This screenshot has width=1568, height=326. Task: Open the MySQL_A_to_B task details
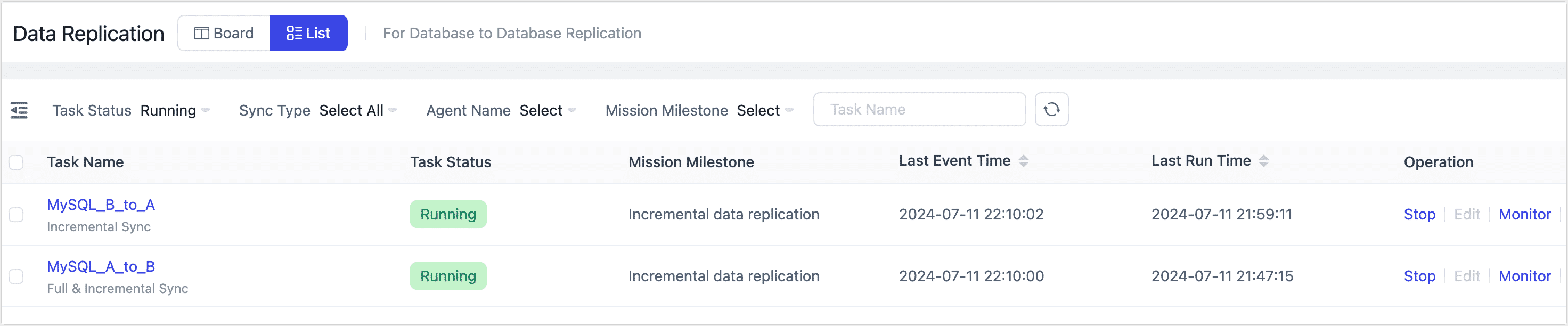click(101, 266)
